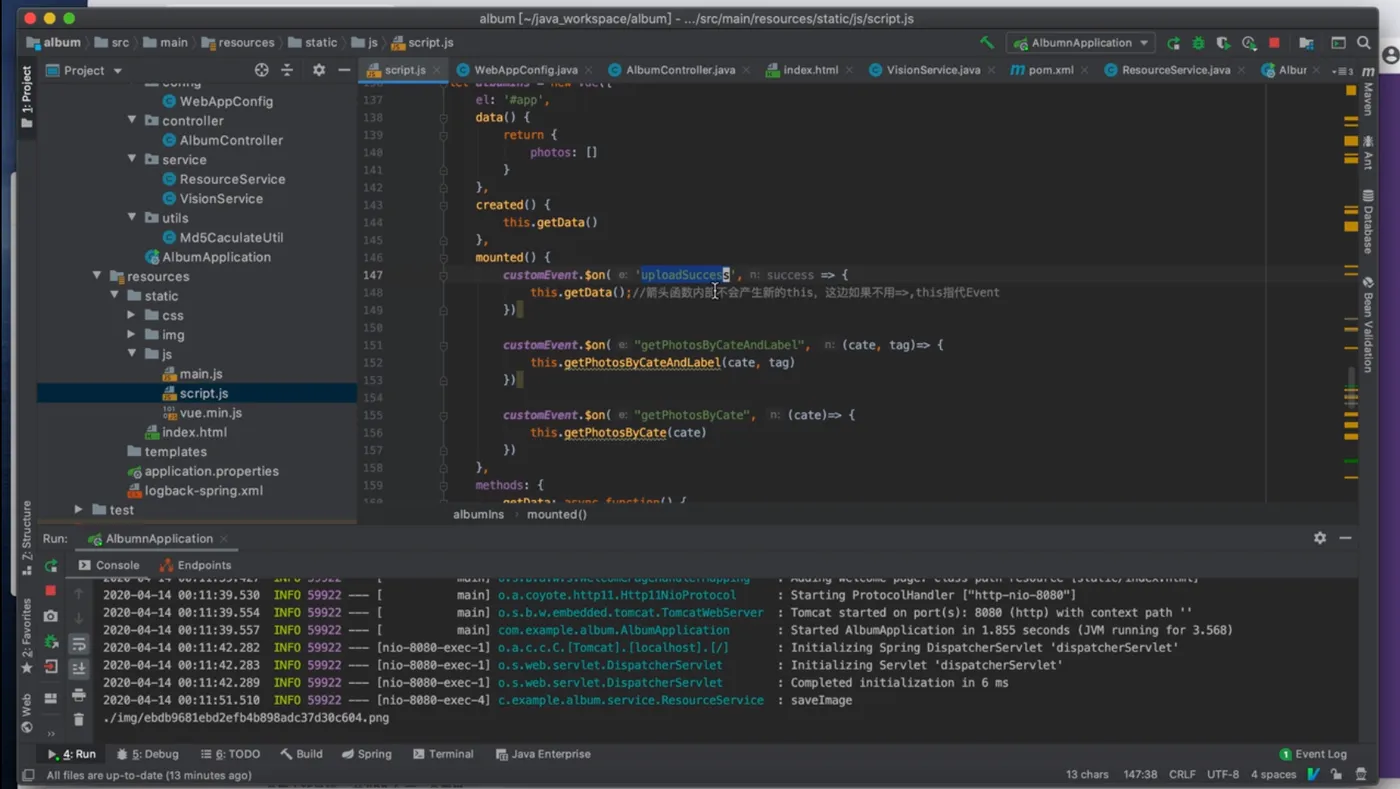Screen dimensions: 1400x789
Task: Click the Clear All trash icon
Action: tap(79, 720)
